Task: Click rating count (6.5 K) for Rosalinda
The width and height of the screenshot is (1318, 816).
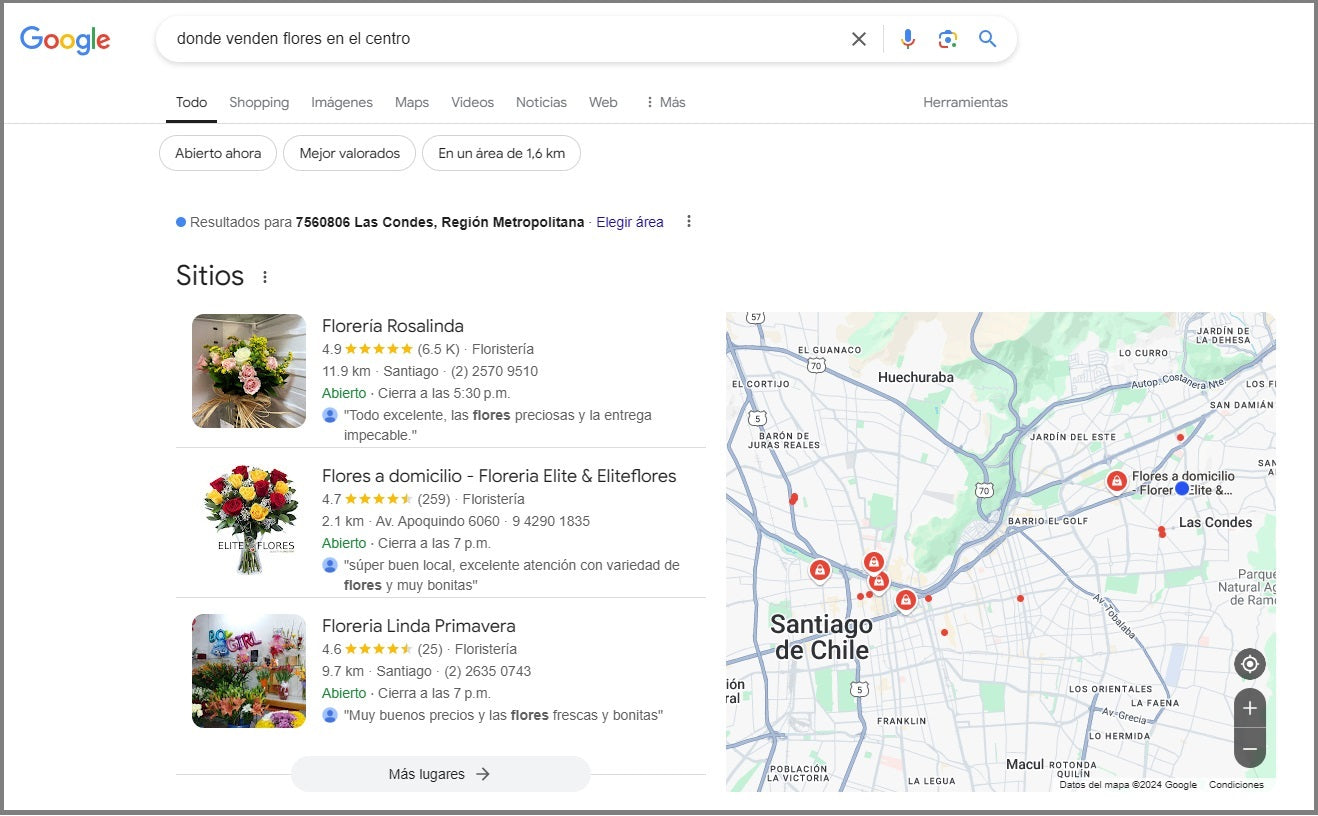Action: [x=439, y=349]
